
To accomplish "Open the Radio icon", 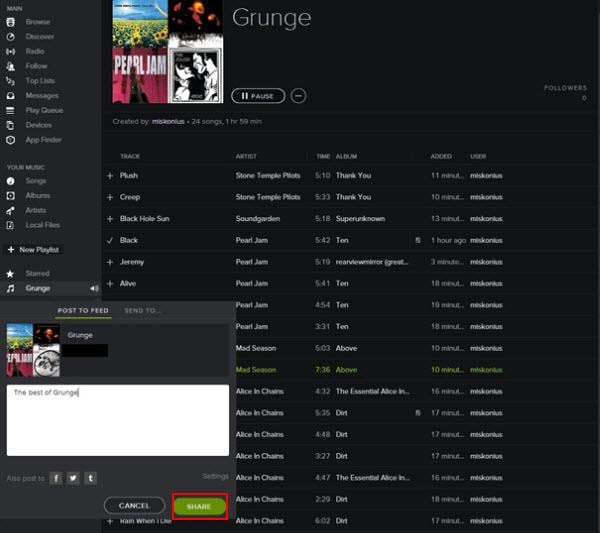I will coord(10,51).
